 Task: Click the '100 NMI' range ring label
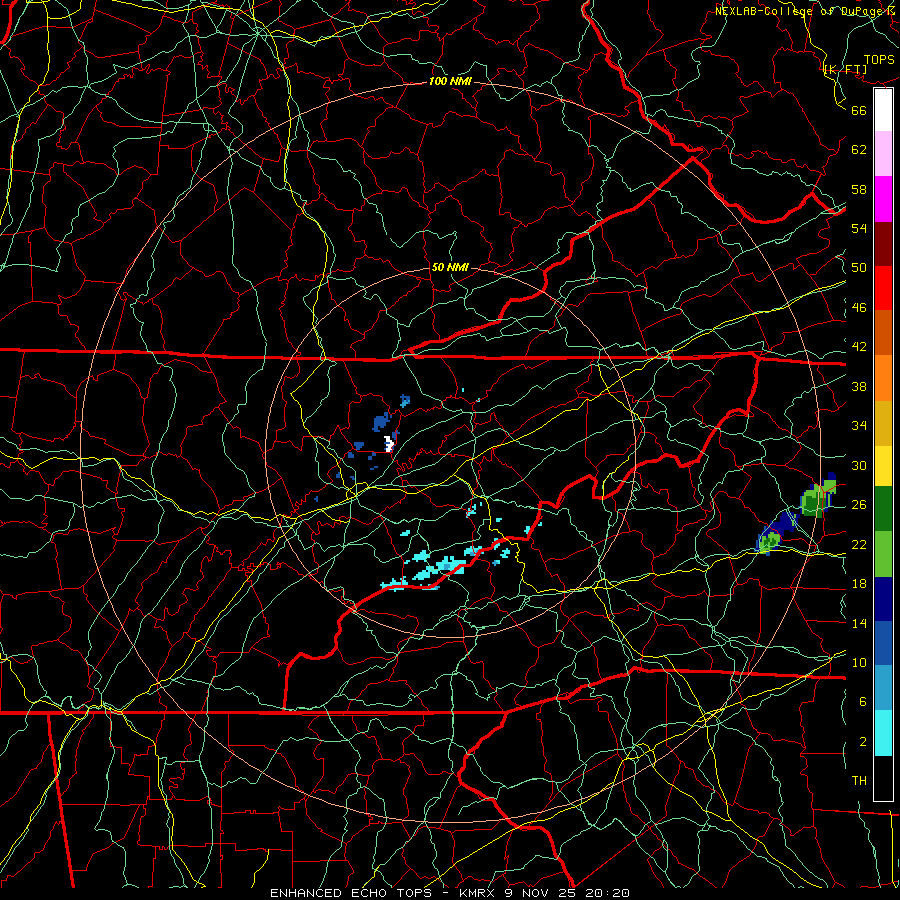coord(450,81)
